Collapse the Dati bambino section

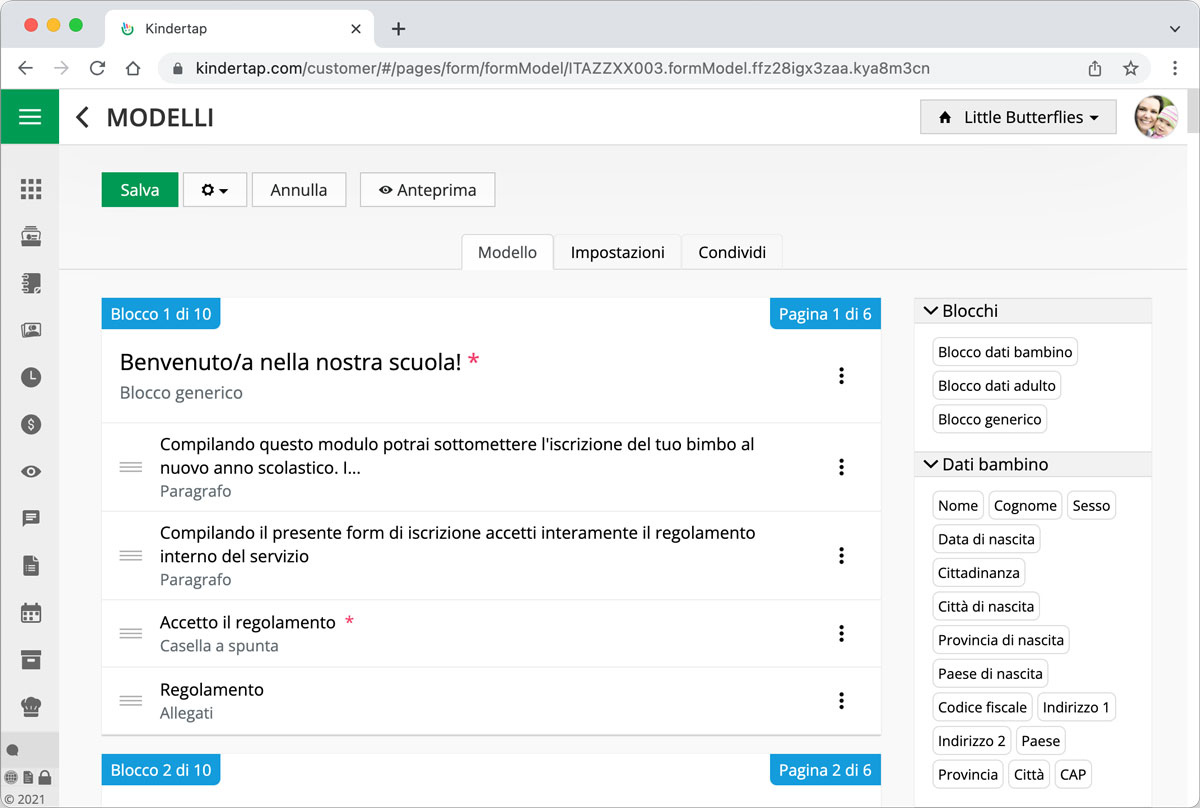[x=929, y=465]
